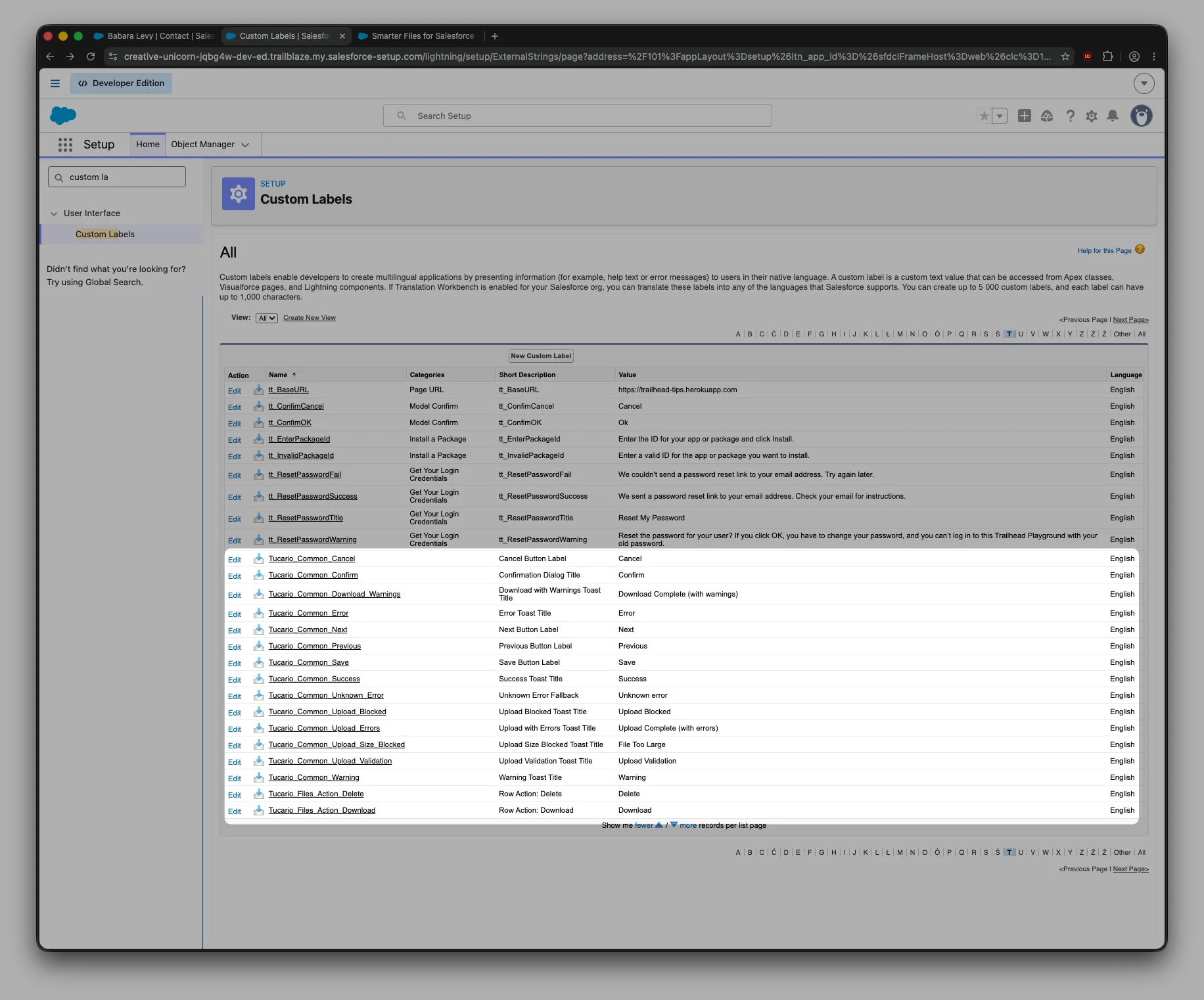The width and height of the screenshot is (1204, 1000).
Task: Click the 'Upload Blocked Toast Title' description cell
Action: [543, 712]
